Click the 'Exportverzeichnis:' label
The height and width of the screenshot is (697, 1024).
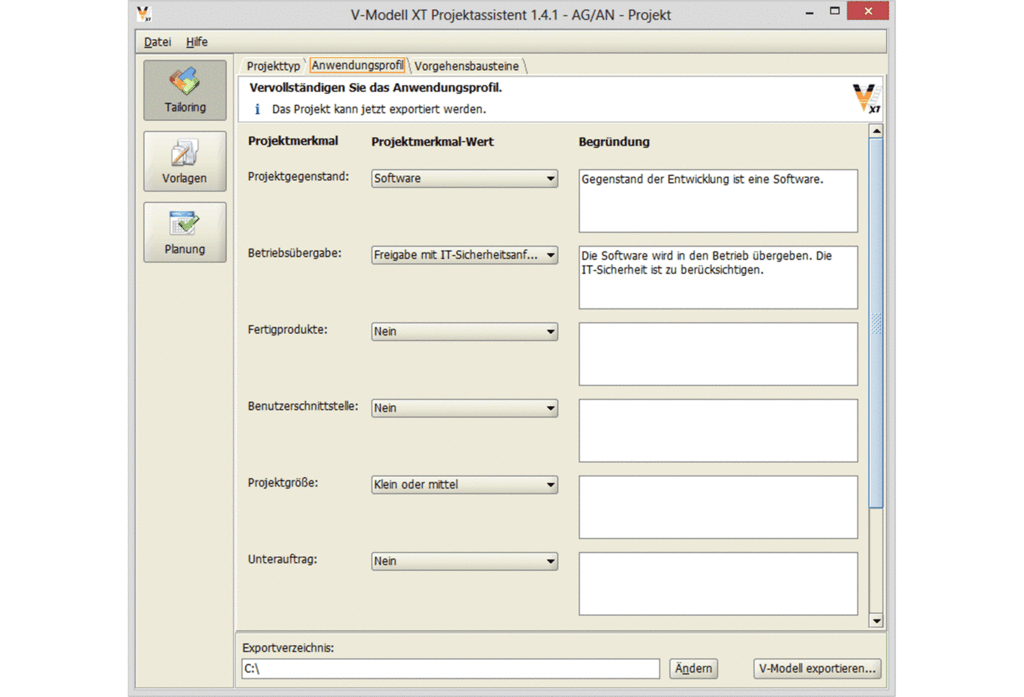click(288, 648)
